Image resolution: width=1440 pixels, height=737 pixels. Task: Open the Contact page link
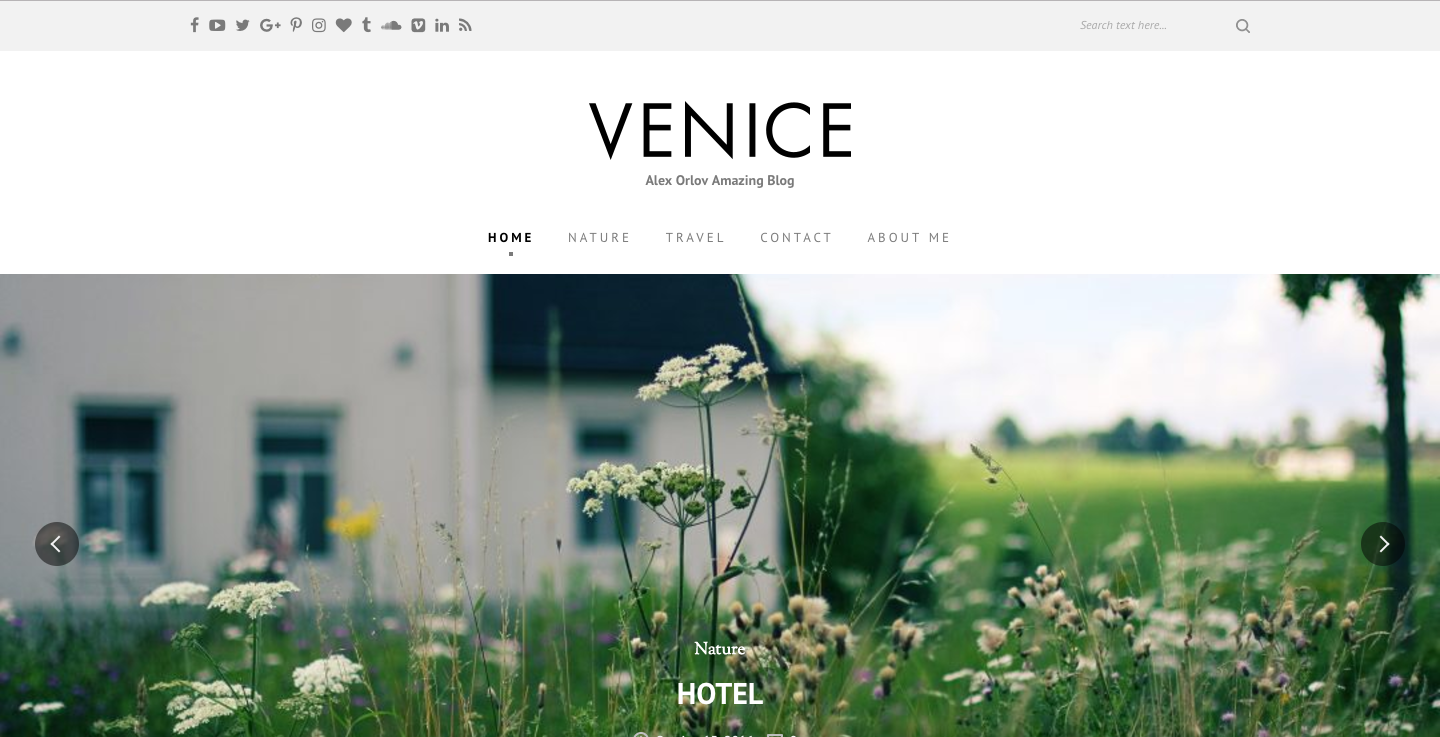[x=796, y=238]
